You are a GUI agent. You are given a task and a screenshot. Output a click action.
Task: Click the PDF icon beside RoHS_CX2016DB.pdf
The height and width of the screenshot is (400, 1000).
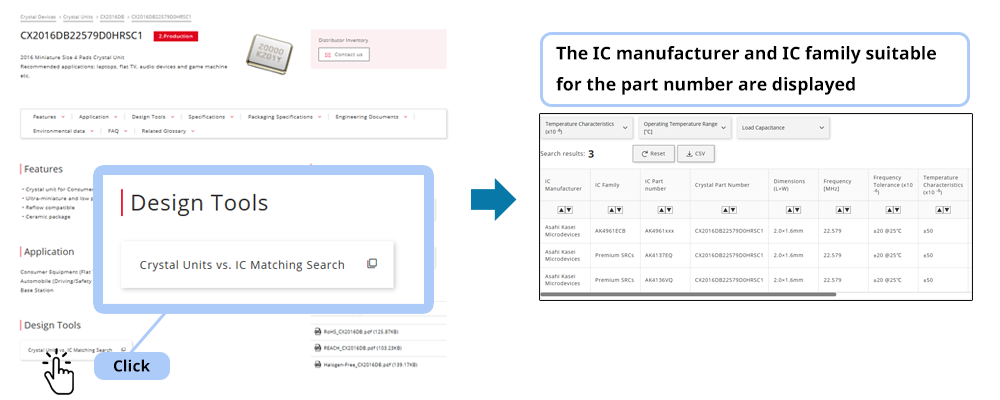(317, 332)
